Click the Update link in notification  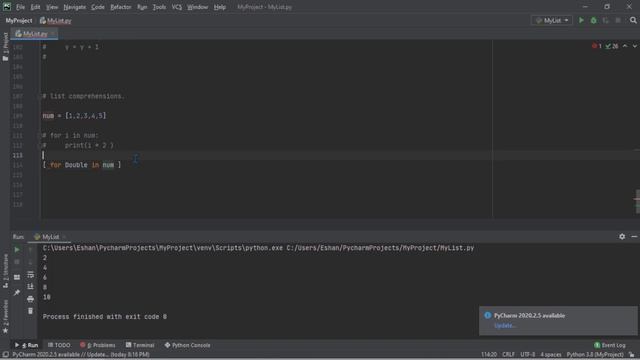coord(505,326)
